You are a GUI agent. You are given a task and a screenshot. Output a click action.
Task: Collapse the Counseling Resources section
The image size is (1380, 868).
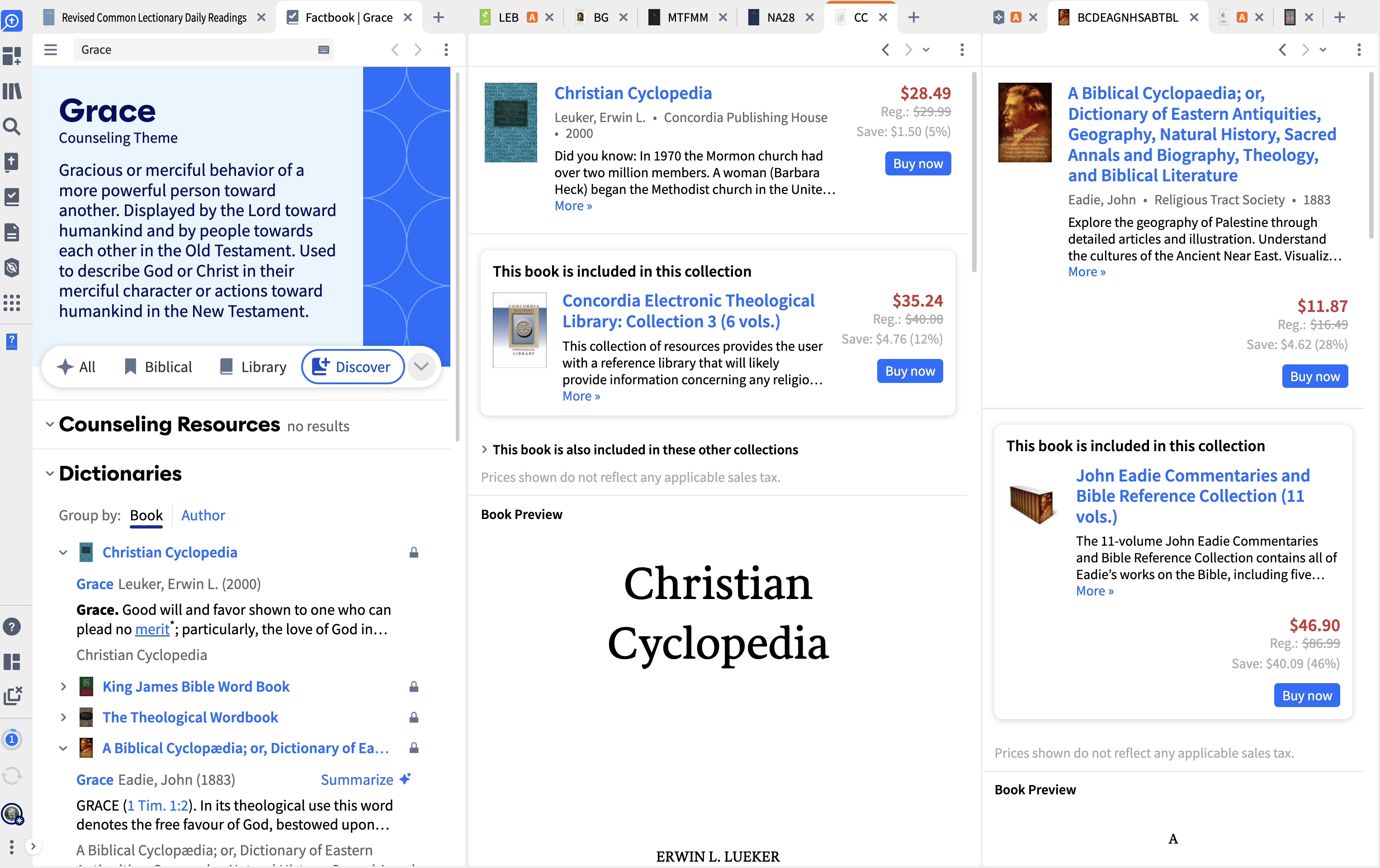click(50, 424)
